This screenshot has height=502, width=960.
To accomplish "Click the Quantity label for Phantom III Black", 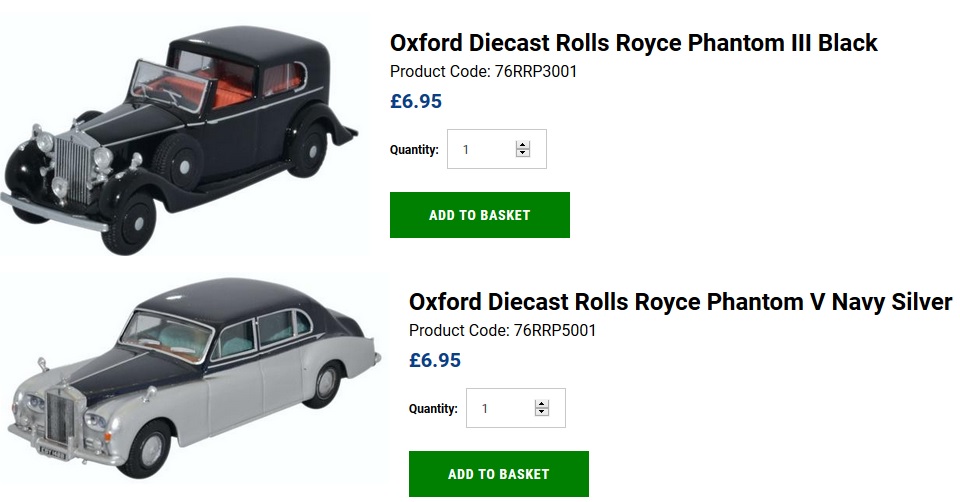I will [414, 150].
